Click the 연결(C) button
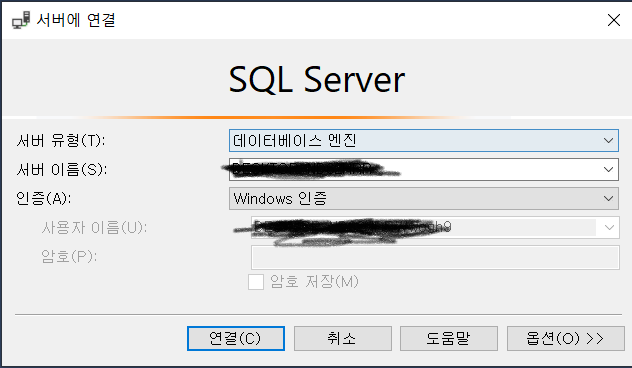The image size is (632, 368). pos(236,339)
